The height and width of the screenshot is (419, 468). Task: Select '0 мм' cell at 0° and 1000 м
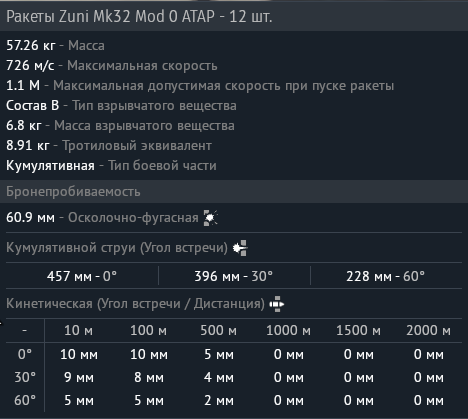click(289, 354)
